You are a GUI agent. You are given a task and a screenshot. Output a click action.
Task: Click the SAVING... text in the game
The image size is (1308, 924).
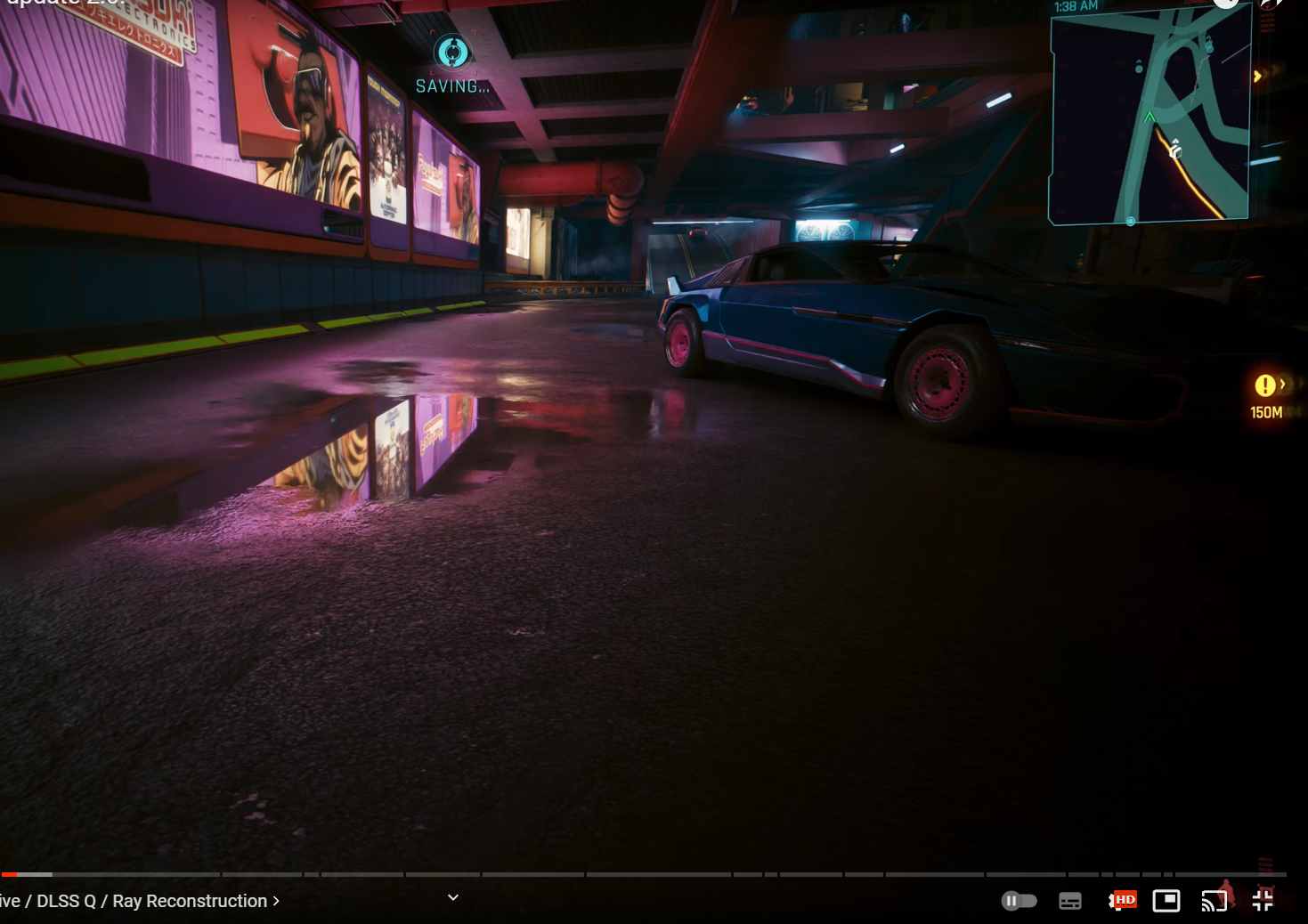click(x=452, y=86)
